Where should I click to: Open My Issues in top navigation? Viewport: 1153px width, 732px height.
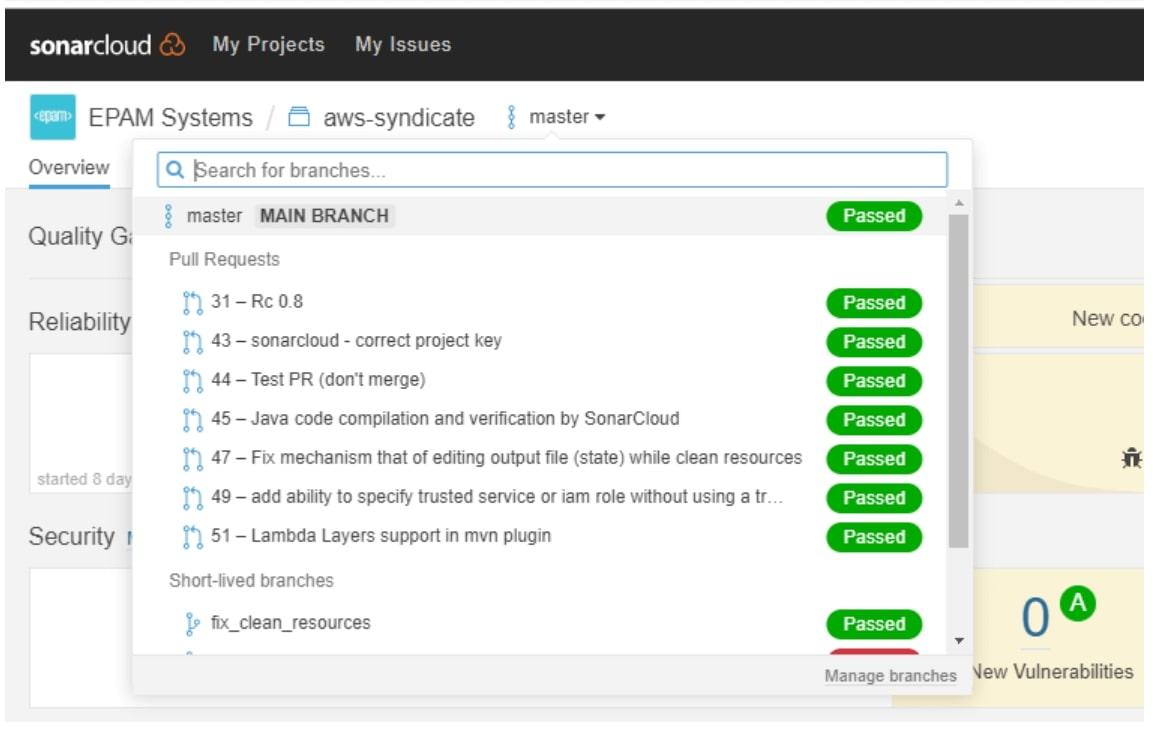pos(402,45)
